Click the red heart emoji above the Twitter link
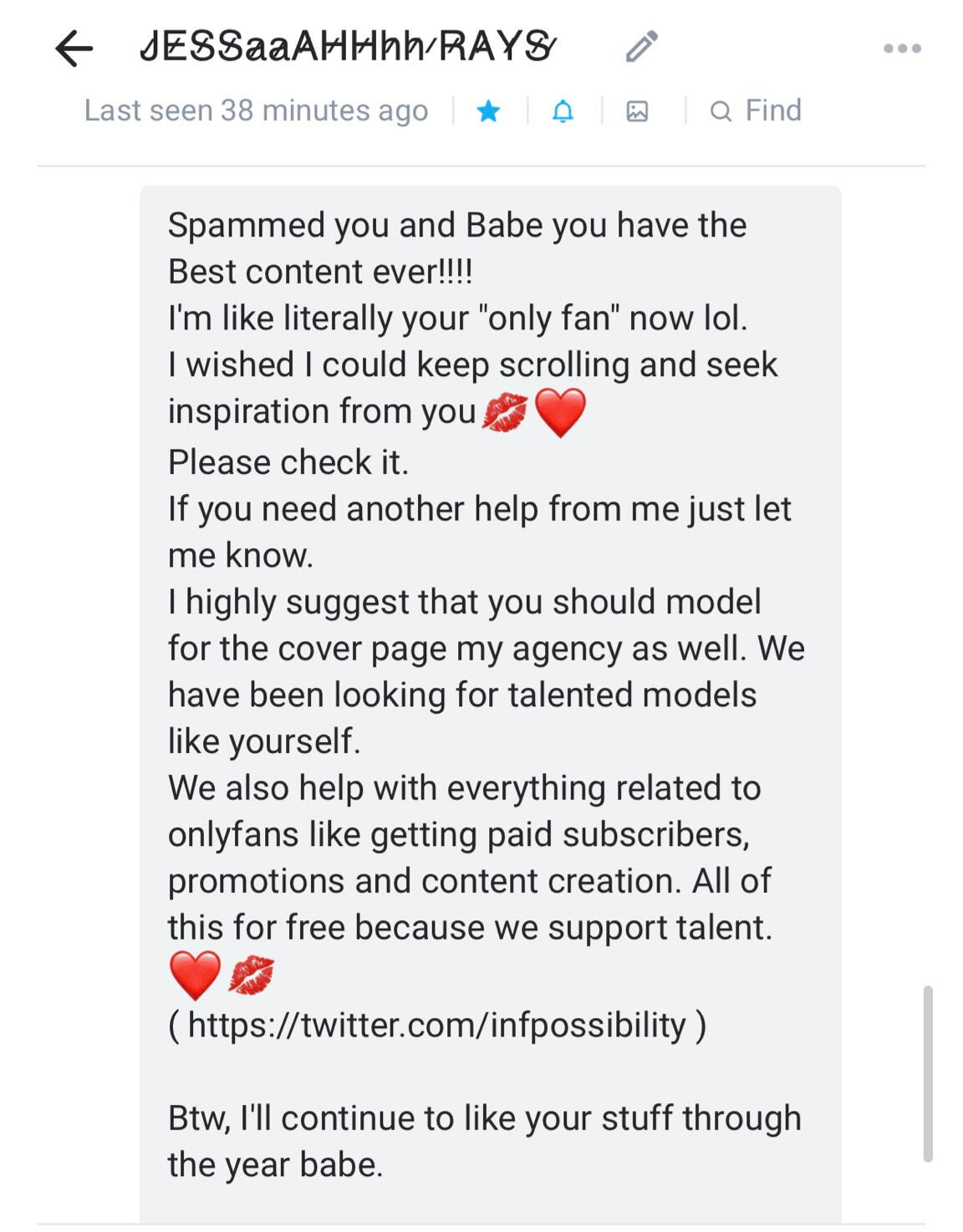The height and width of the screenshot is (1232, 963). point(195,975)
